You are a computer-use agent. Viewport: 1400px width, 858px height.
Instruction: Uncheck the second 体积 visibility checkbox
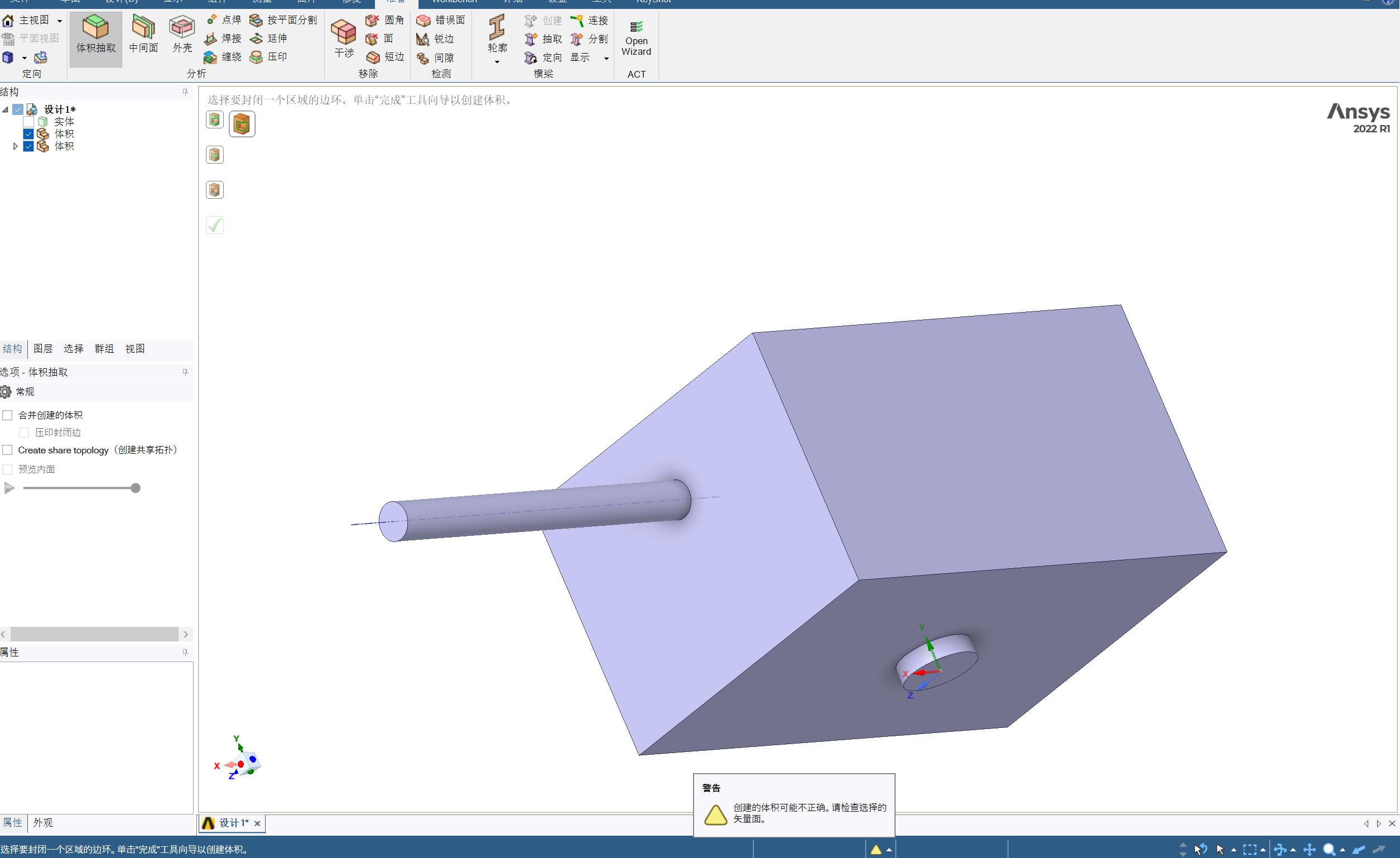coord(28,147)
